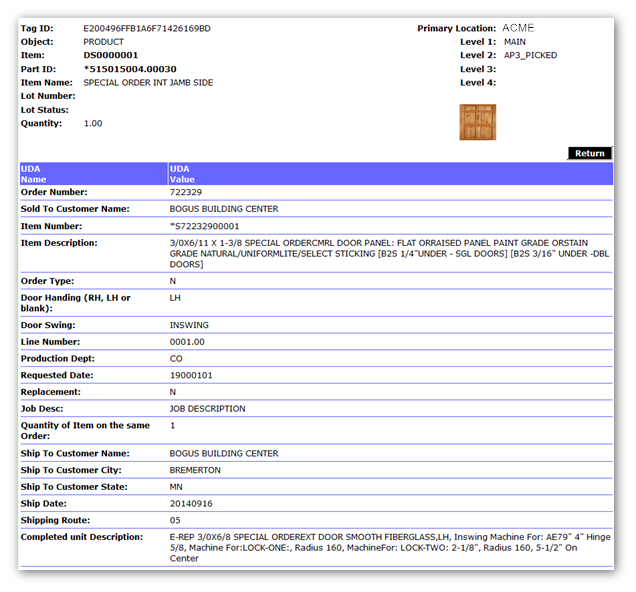Click the Production Dept label

(x=58, y=358)
